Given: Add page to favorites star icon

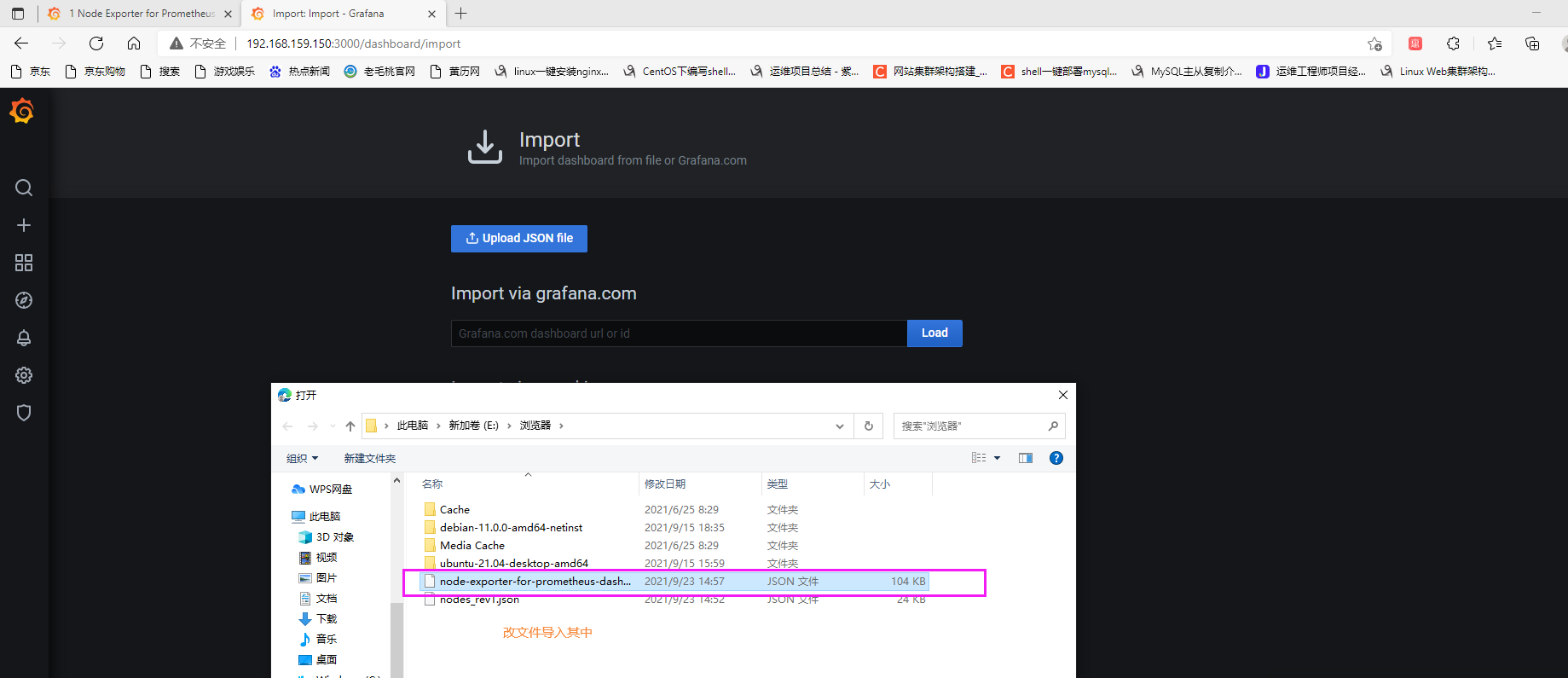Looking at the screenshot, I should [1374, 43].
